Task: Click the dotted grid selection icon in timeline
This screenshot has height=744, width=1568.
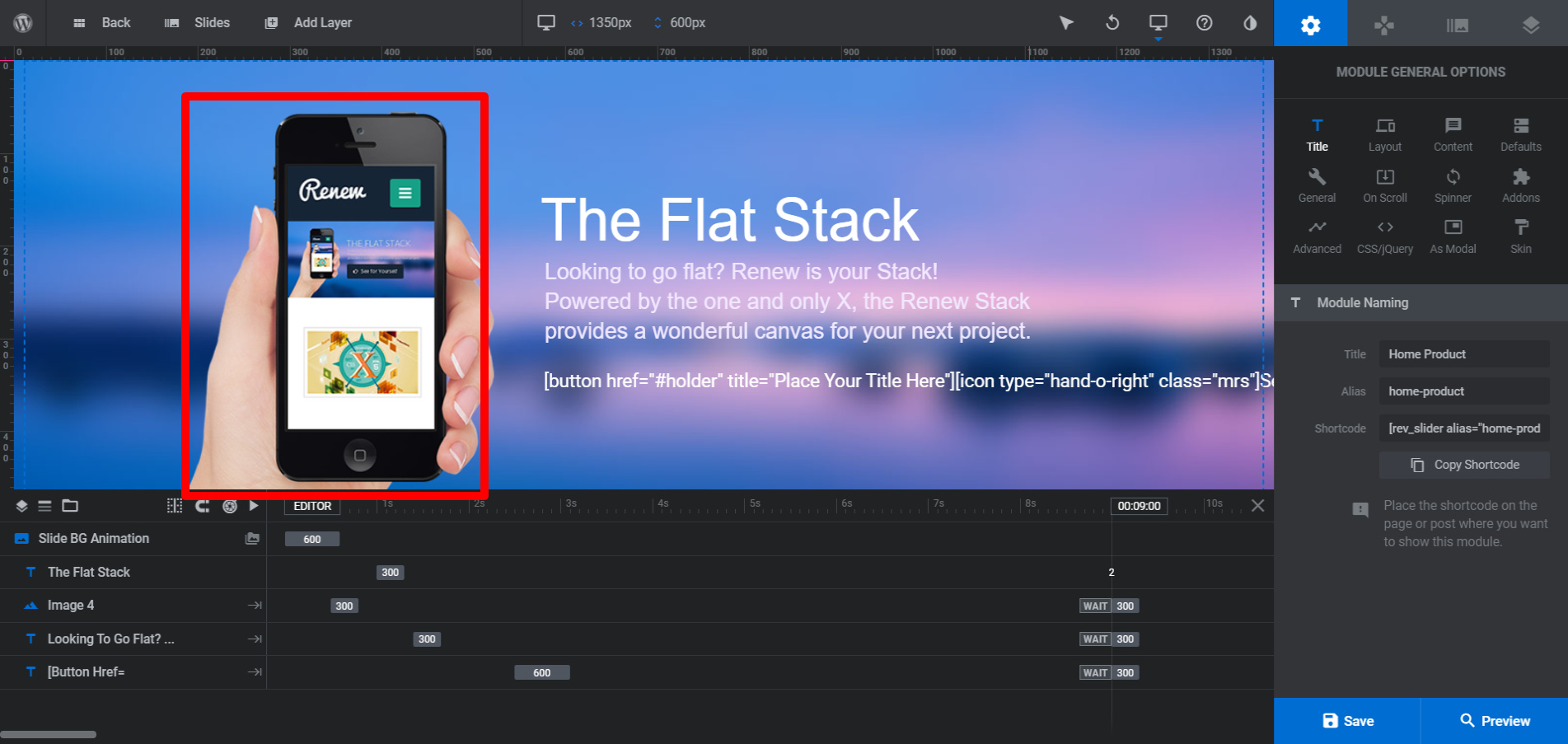Action: pyautogui.click(x=175, y=506)
